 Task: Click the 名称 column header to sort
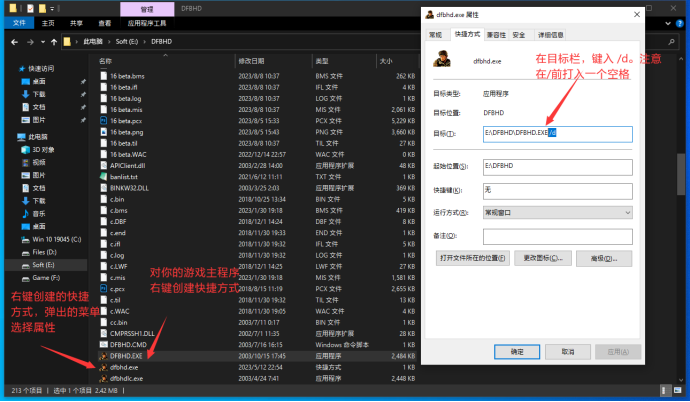(106, 61)
